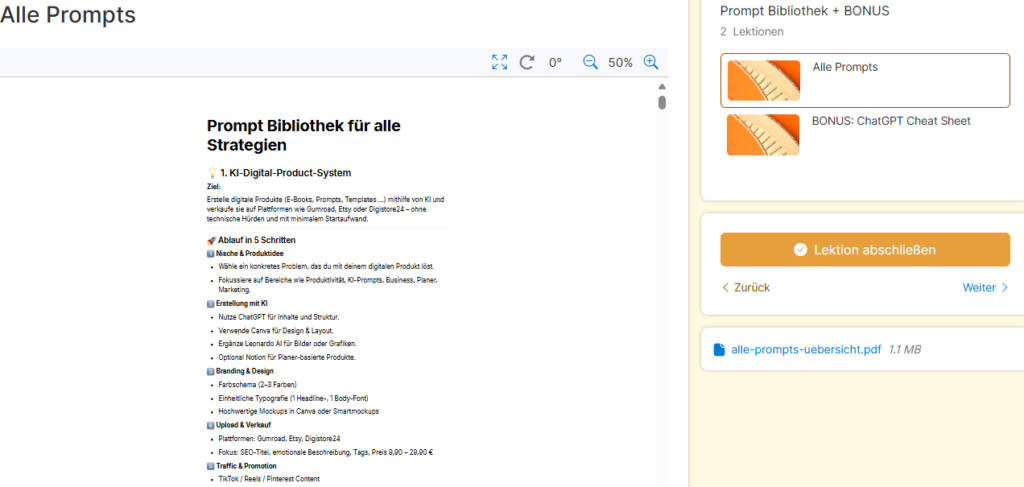Screen dimensions: 1024x487
Task: Click the checkmark icon on Lektion abschließen
Action: click(800, 249)
